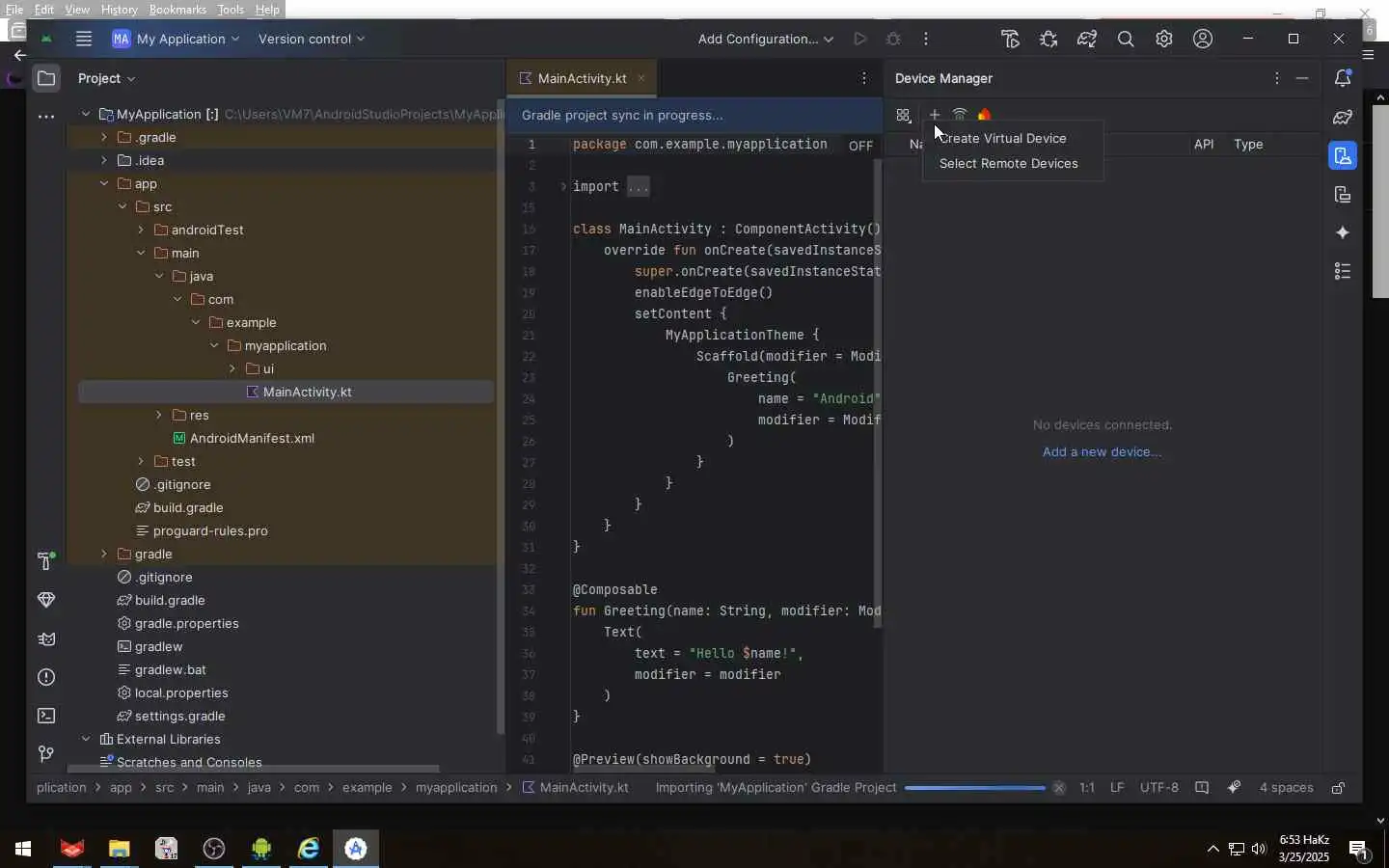
Task: Click Attach Debugger to Android Process
Action: point(1049,40)
